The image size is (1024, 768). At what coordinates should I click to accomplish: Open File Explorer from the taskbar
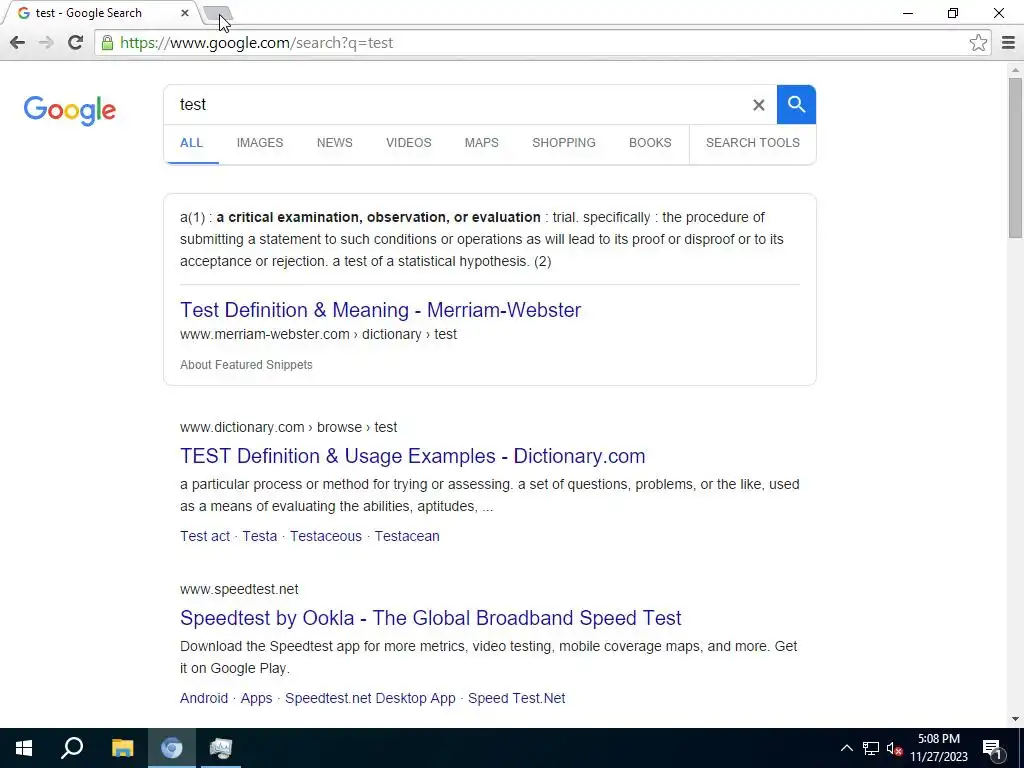(x=122, y=748)
